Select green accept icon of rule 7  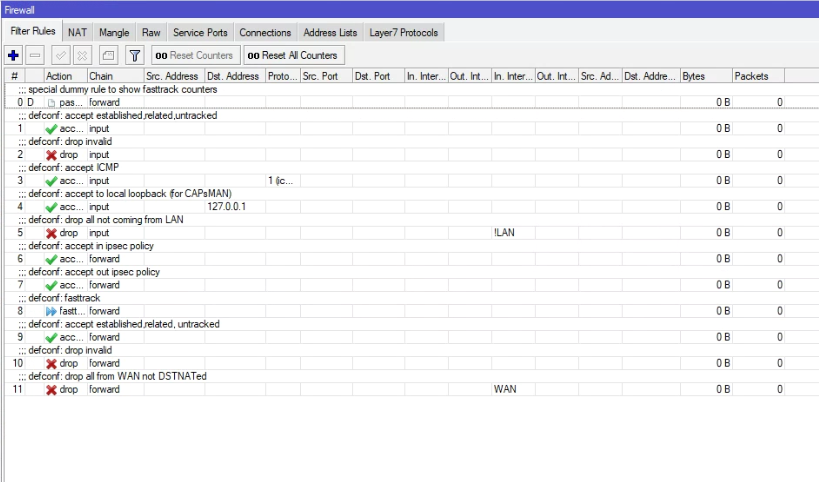coord(51,285)
